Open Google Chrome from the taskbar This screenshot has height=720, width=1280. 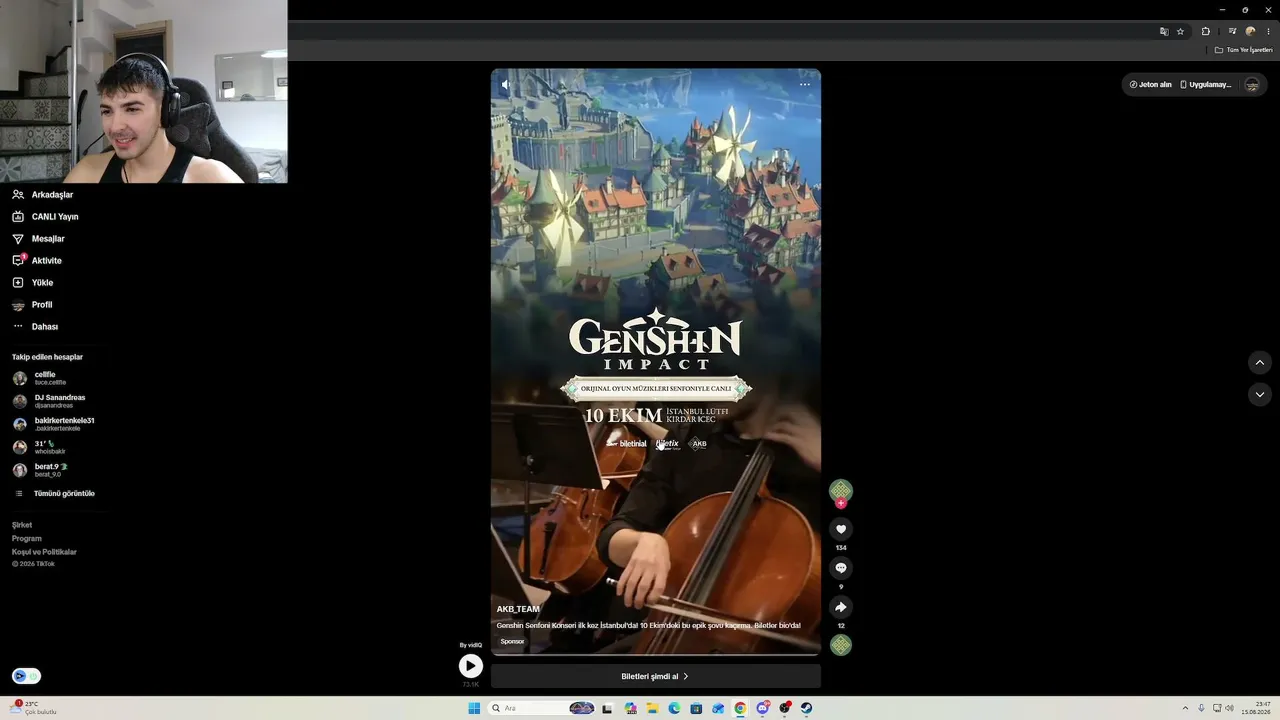740,708
